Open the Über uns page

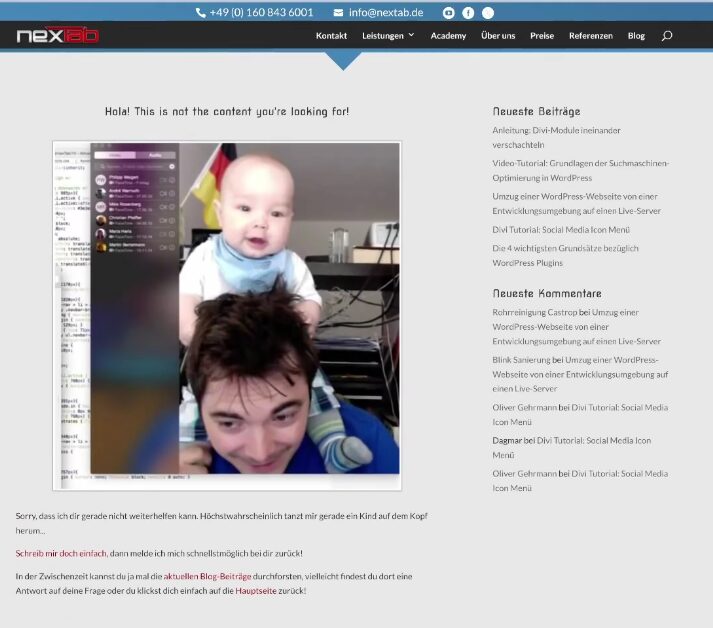tap(498, 36)
